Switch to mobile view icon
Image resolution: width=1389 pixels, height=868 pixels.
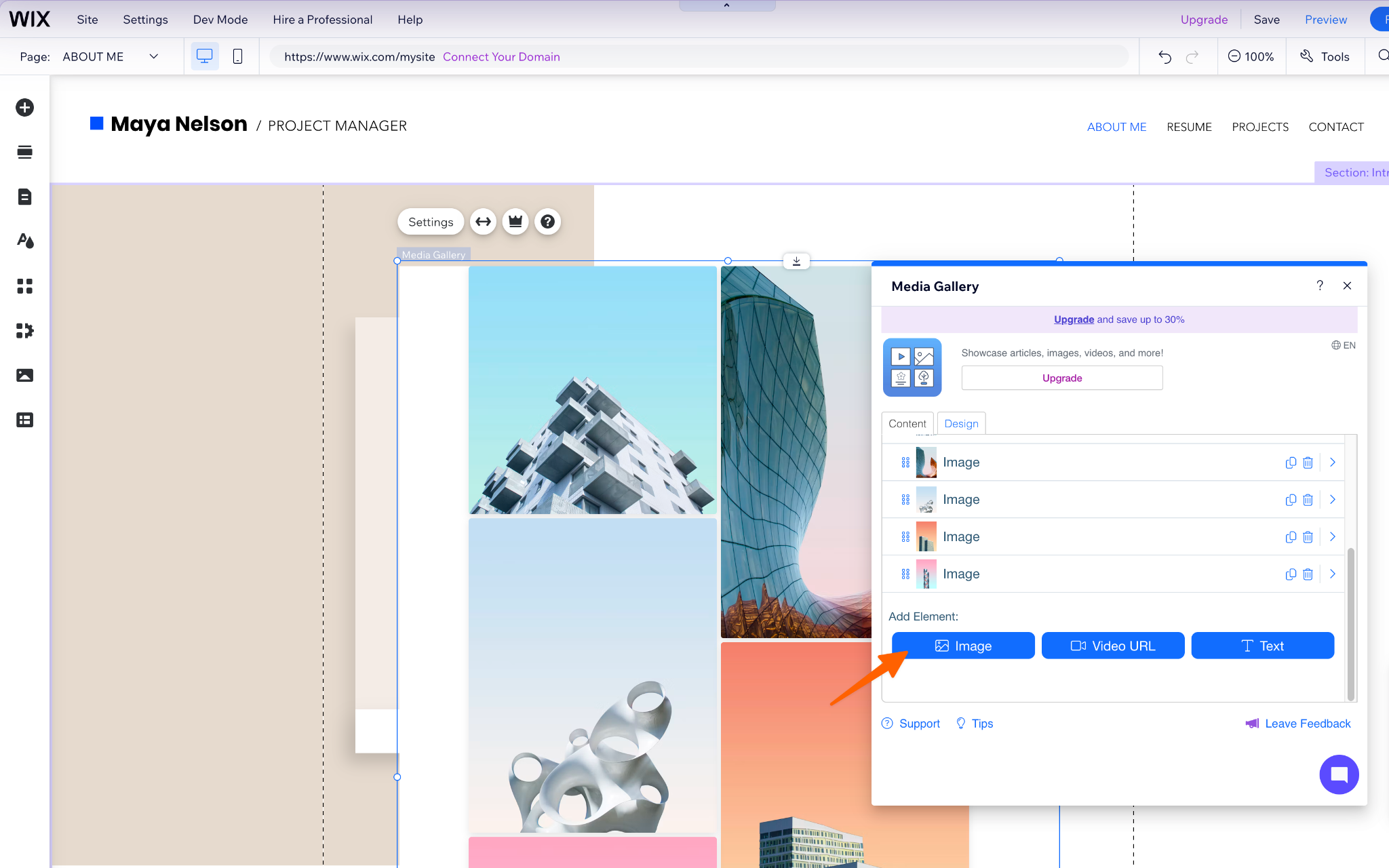237,56
